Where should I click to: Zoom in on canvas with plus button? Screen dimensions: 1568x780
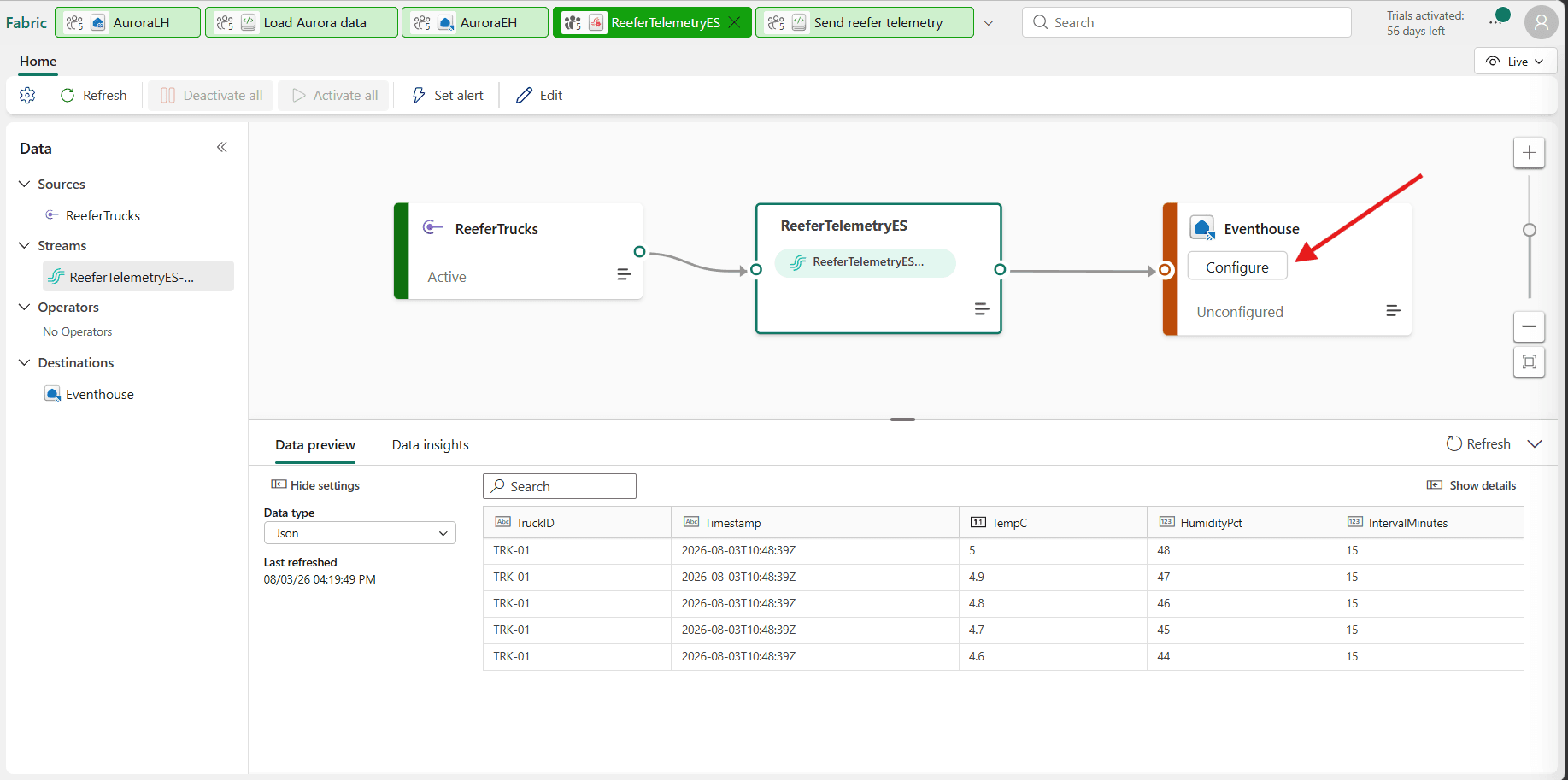tap(1530, 153)
